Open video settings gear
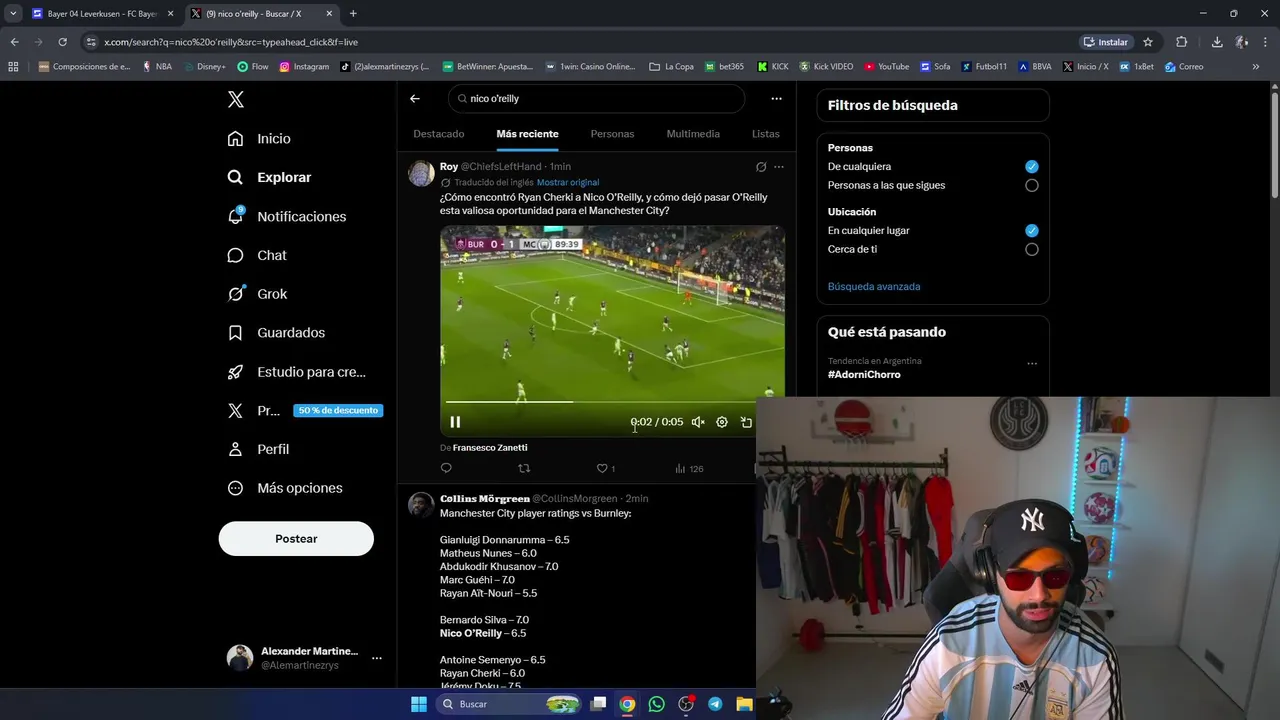Screen dimensions: 1280x720 [722, 422]
